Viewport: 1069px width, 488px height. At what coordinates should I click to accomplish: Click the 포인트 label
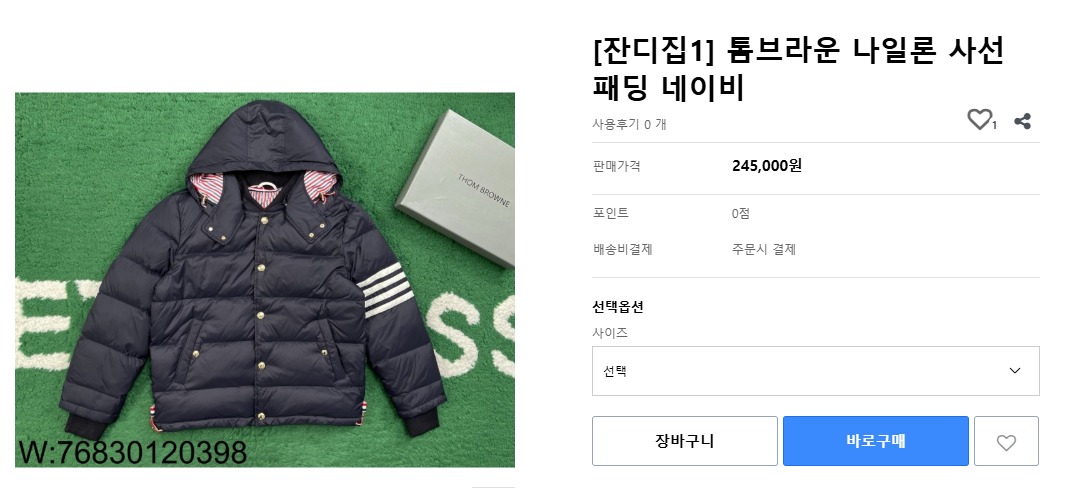pos(611,213)
